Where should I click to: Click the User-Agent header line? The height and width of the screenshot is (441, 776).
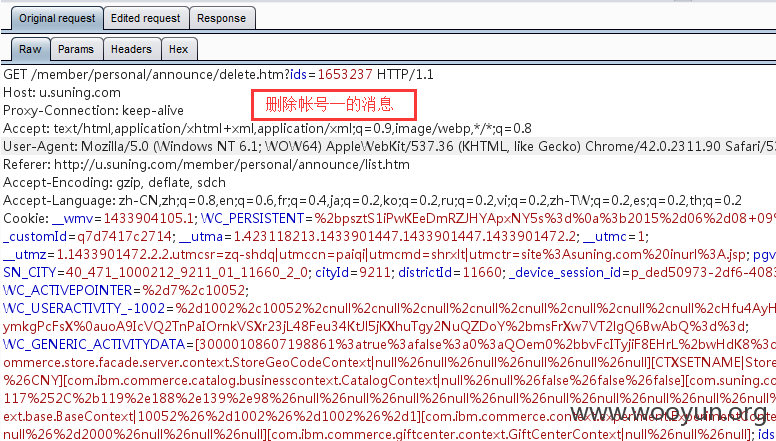[x=389, y=147]
